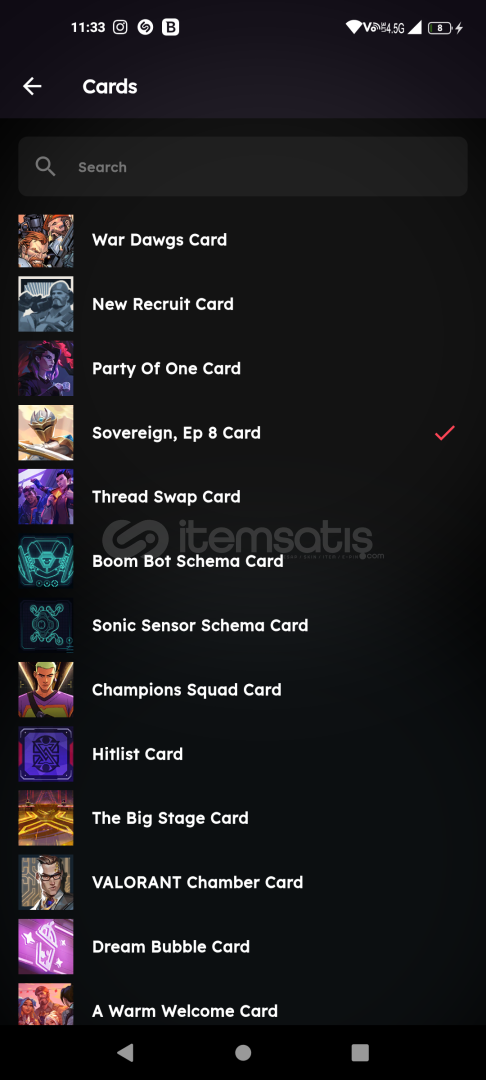This screenshot has height=1080, width=486.
Task: Toggle the red checkmark on Sovereign card
Action: 445,433
